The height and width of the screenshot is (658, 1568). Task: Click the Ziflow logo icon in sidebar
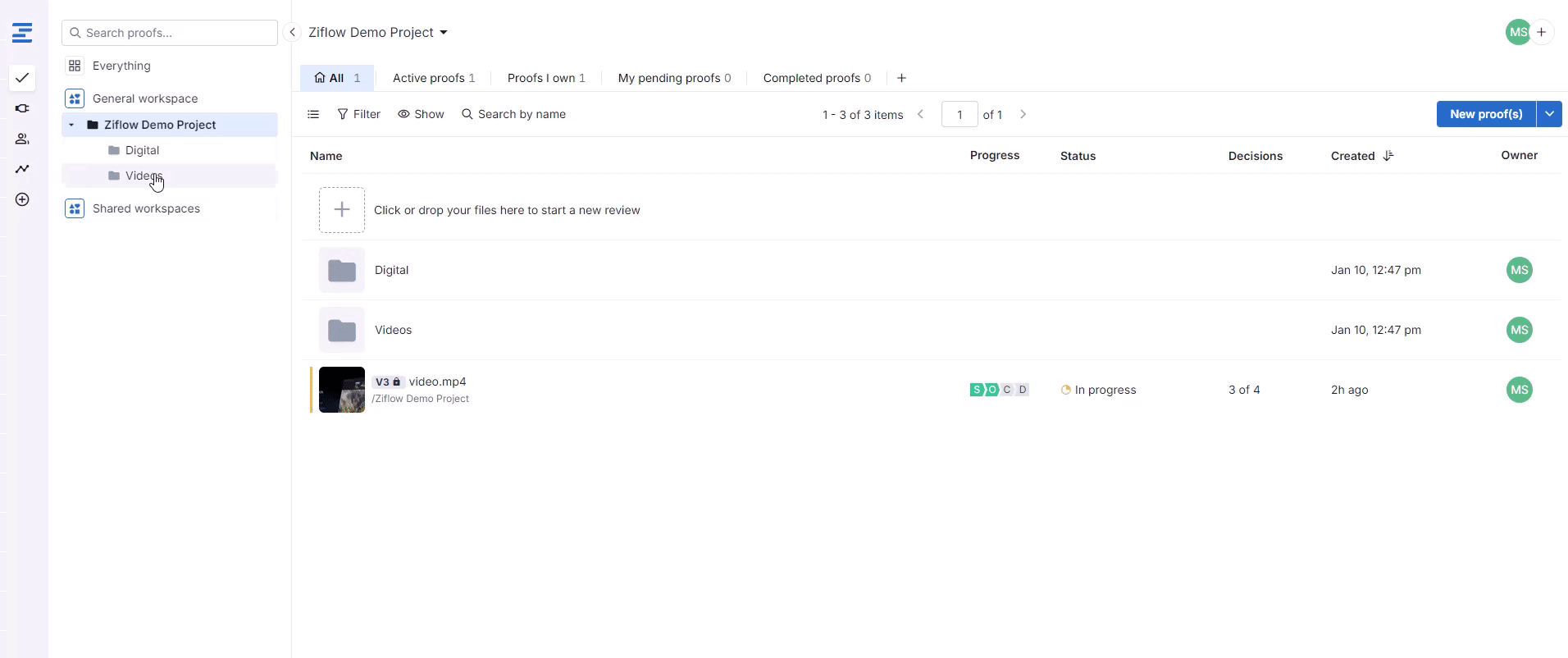click(x=22, y=33)
